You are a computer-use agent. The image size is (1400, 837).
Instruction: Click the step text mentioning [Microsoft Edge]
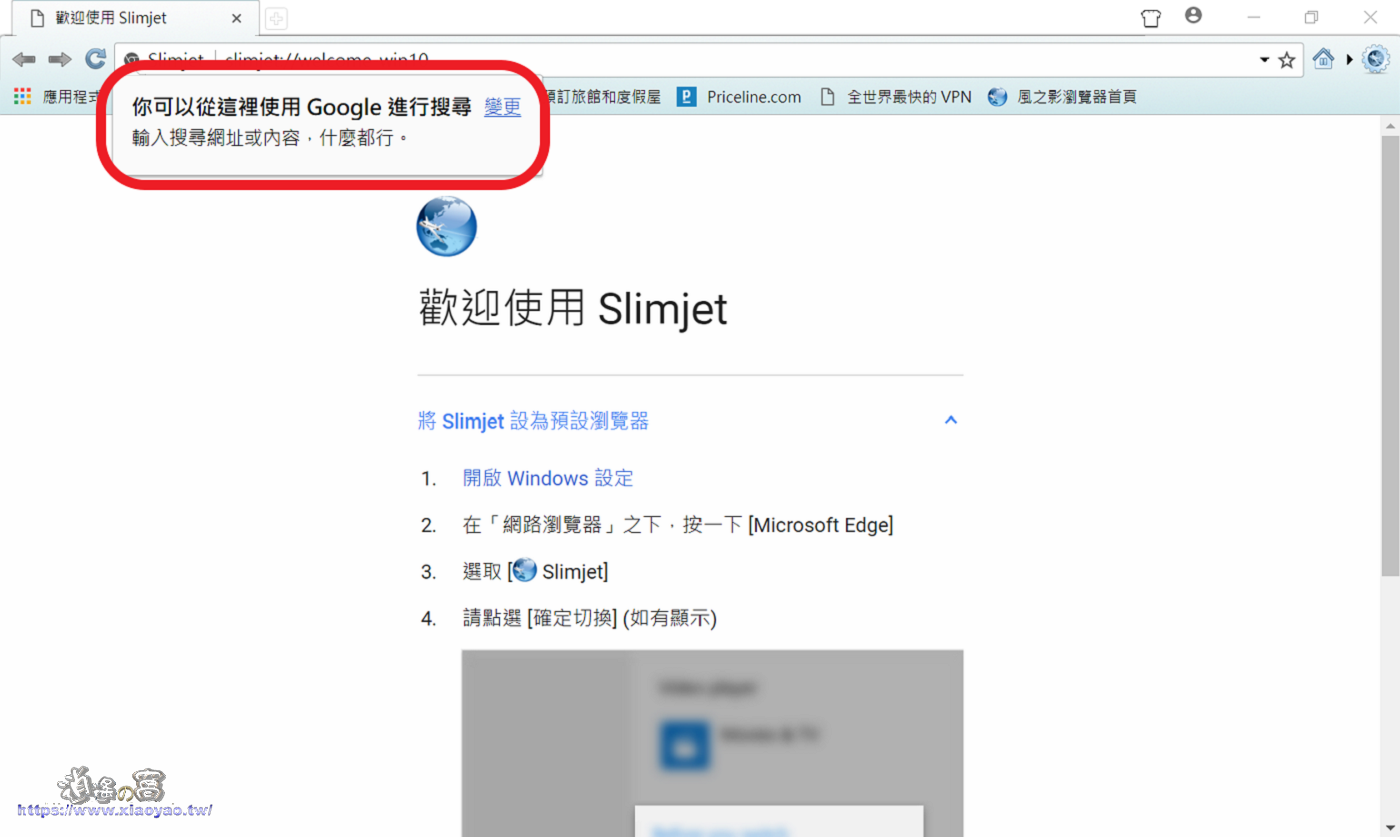tap(678, 525)
